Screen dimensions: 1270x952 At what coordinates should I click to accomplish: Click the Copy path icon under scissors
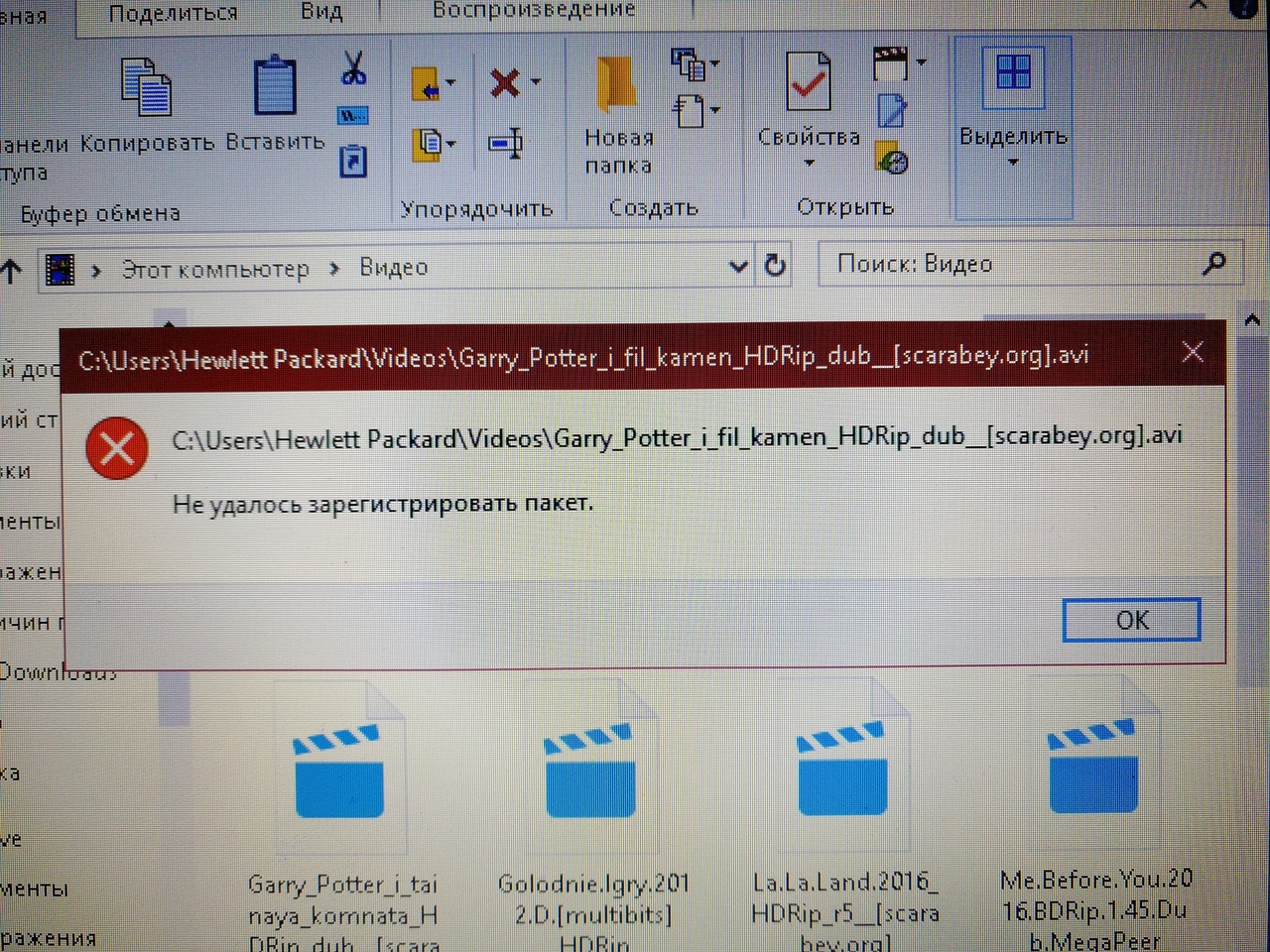(353, 116)
